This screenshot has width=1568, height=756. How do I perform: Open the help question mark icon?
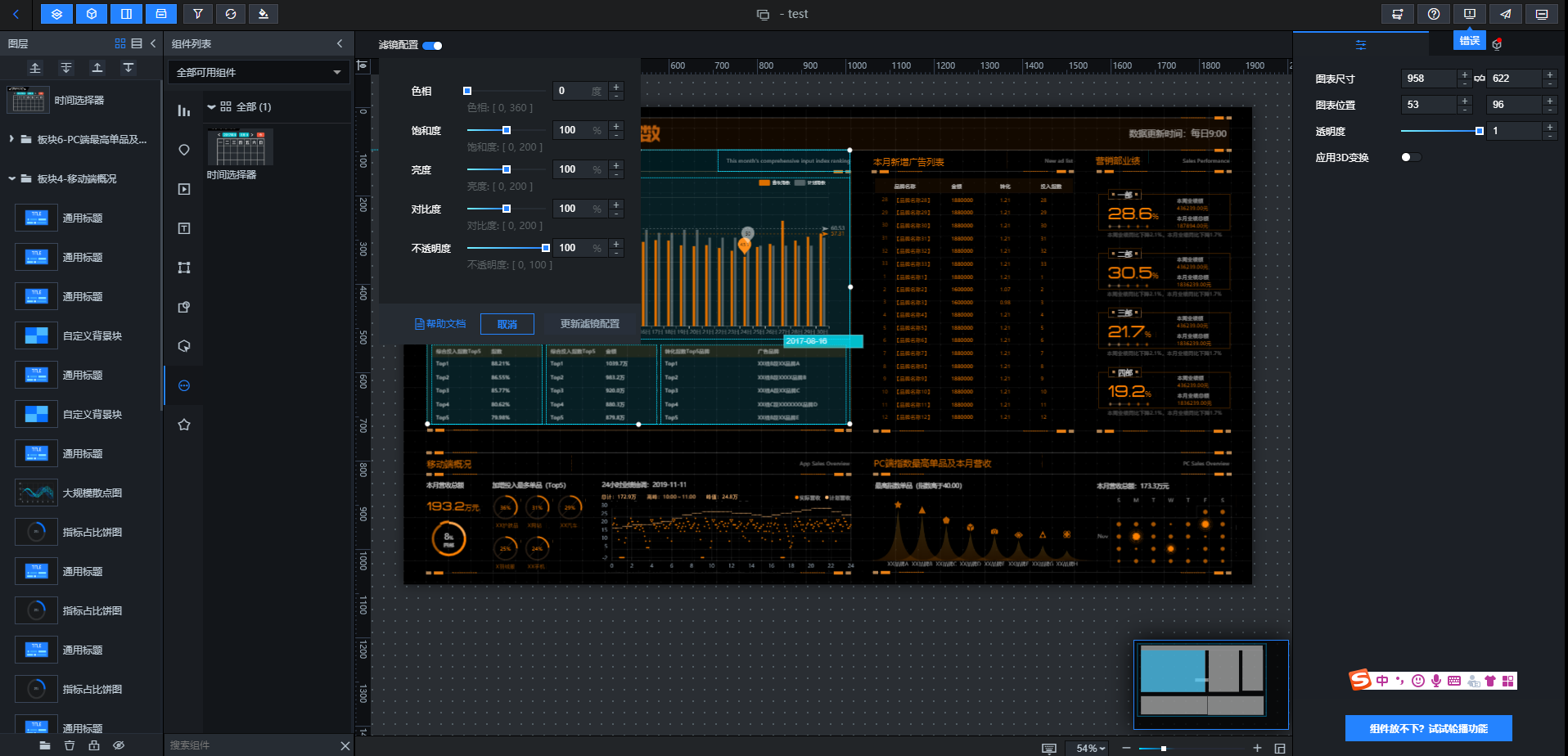1433,14
